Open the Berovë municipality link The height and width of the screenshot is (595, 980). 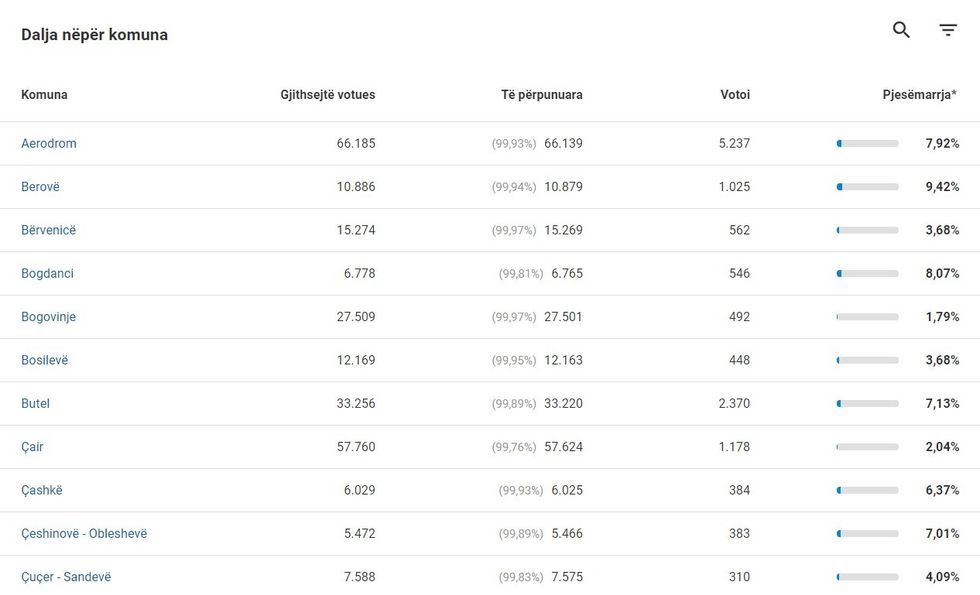pyautogui.click(x=41, y=187)
